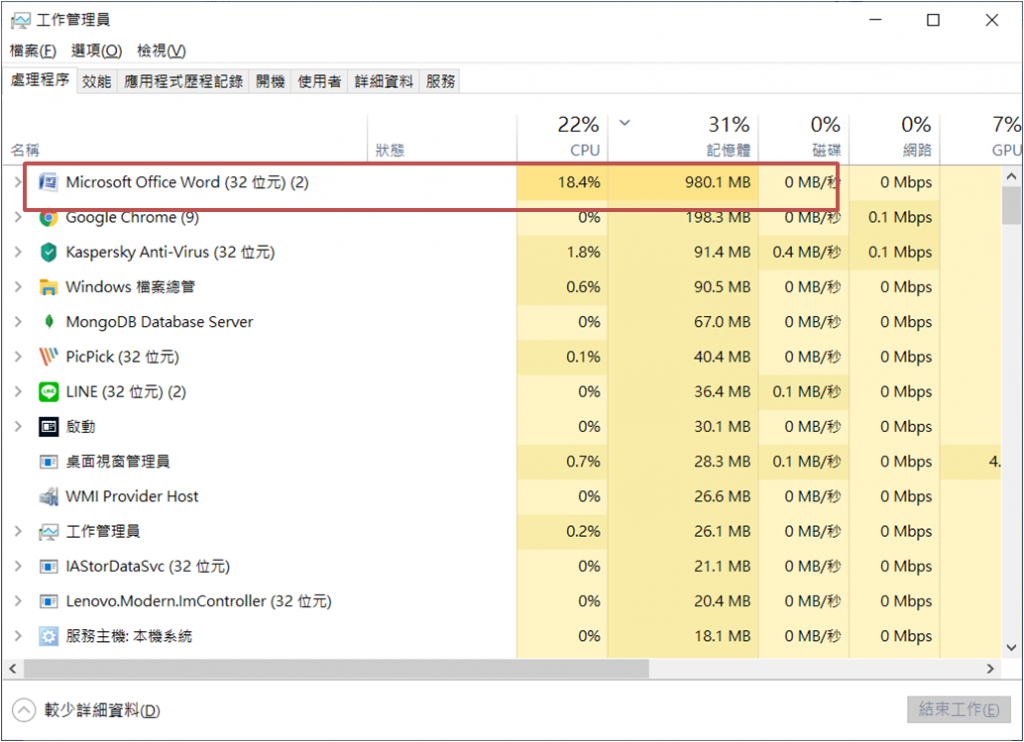The height and width of the screenshot is (742, 1024).
Task: Open the 選項(O) menu
Action: tap(96, 50)
